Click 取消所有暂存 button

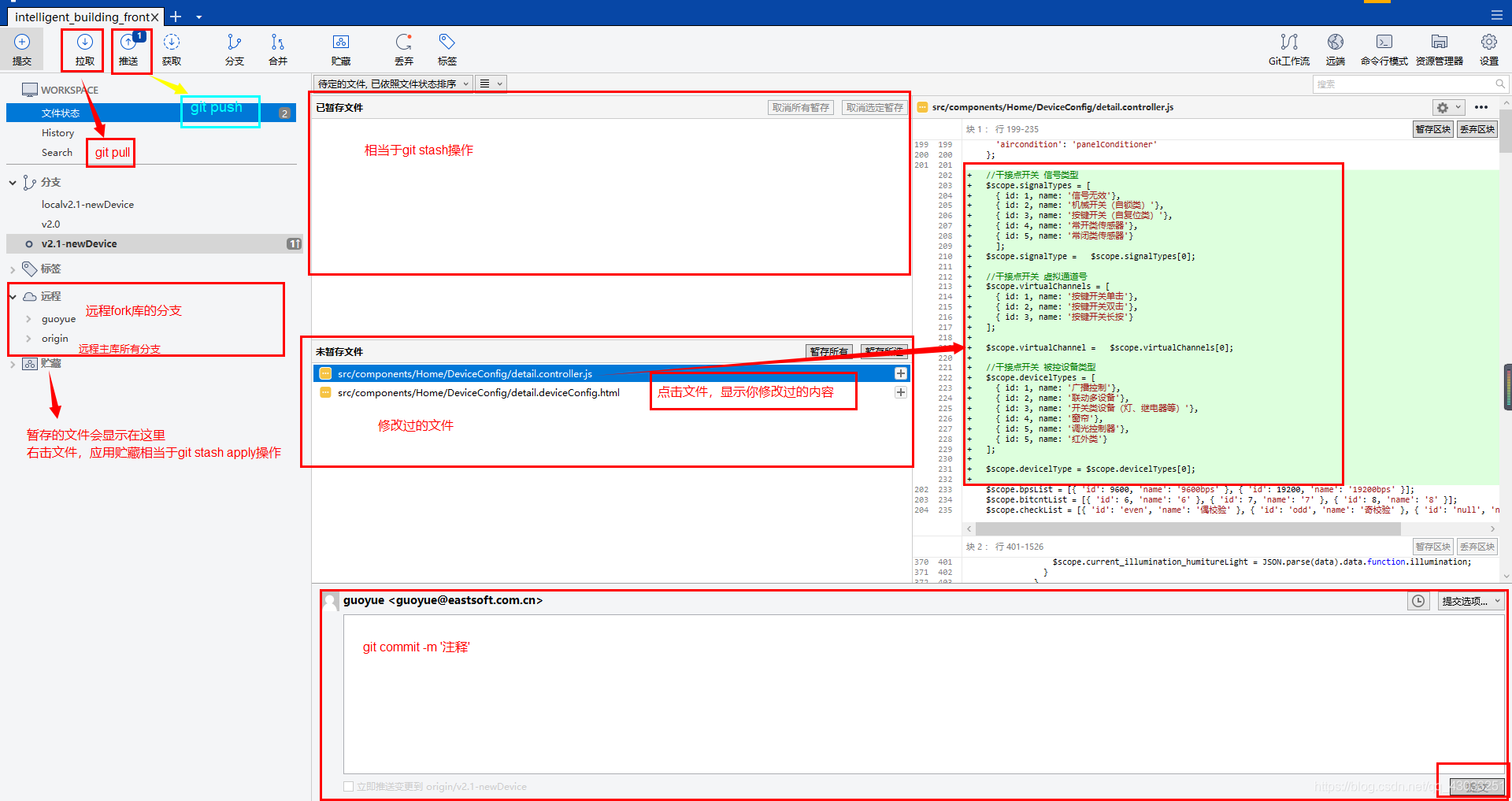800,107
